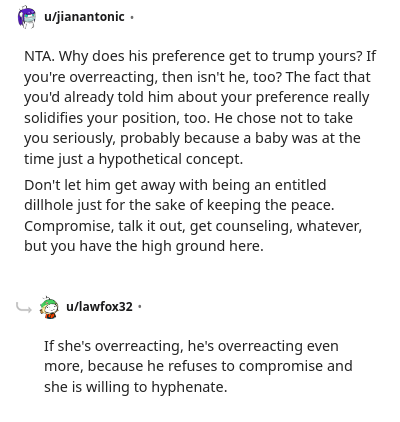The width and height of the screenshot is (400, 422).
Task: Click the line "you'd already told him about your preference"
Action: coord(197,97)
